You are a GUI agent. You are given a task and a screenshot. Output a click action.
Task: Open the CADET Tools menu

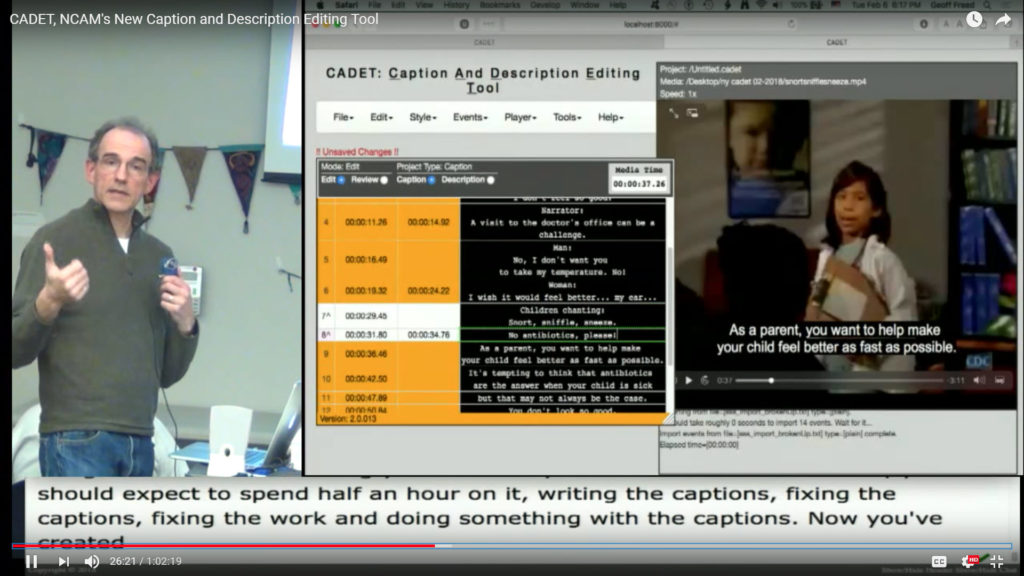[x=567, y=118]
